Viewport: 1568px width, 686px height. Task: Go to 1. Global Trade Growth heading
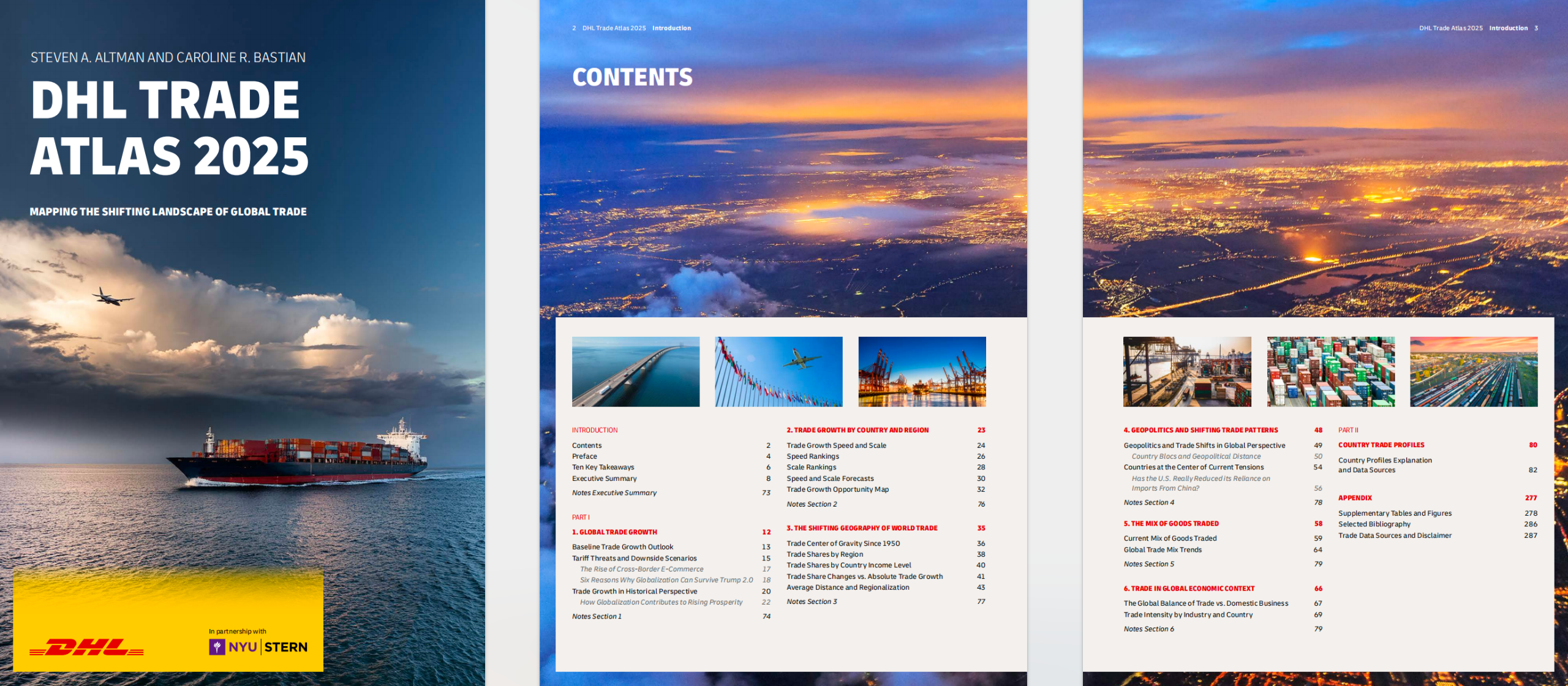coord(671,532)
